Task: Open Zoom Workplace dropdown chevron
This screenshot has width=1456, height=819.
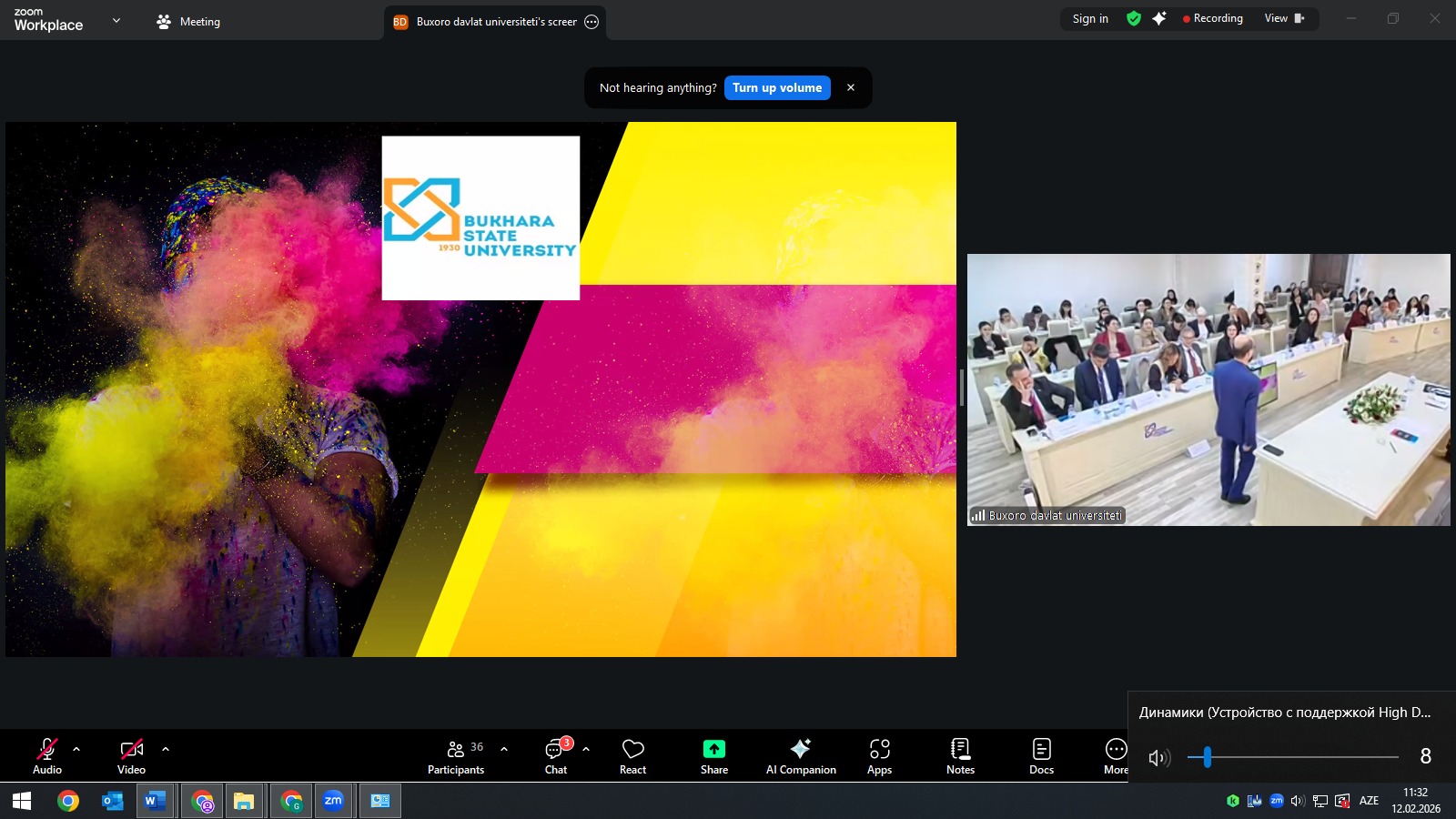Action: [116, 20]
